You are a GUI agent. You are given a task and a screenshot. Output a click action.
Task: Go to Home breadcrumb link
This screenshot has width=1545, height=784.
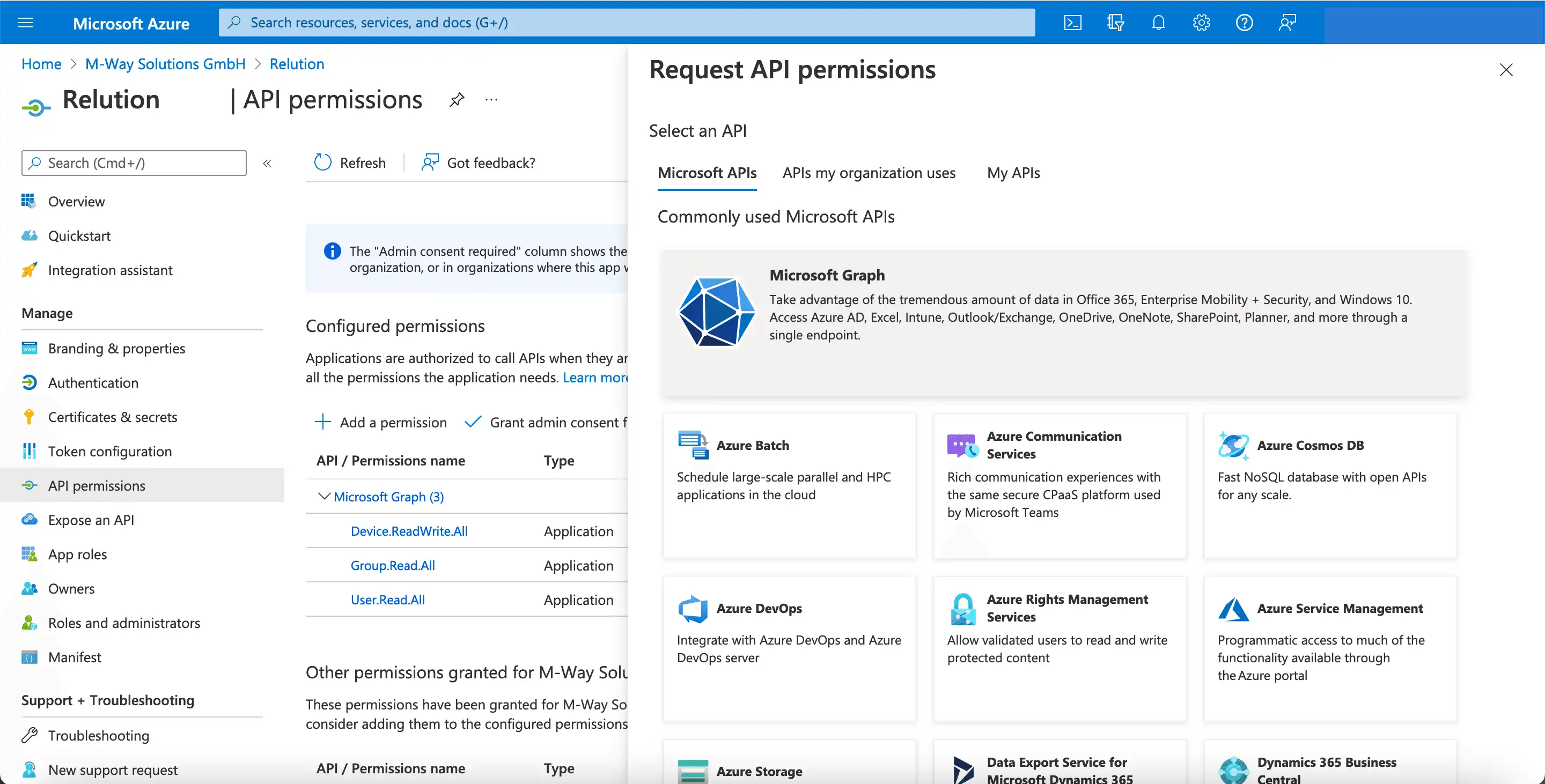coord(41,63)
